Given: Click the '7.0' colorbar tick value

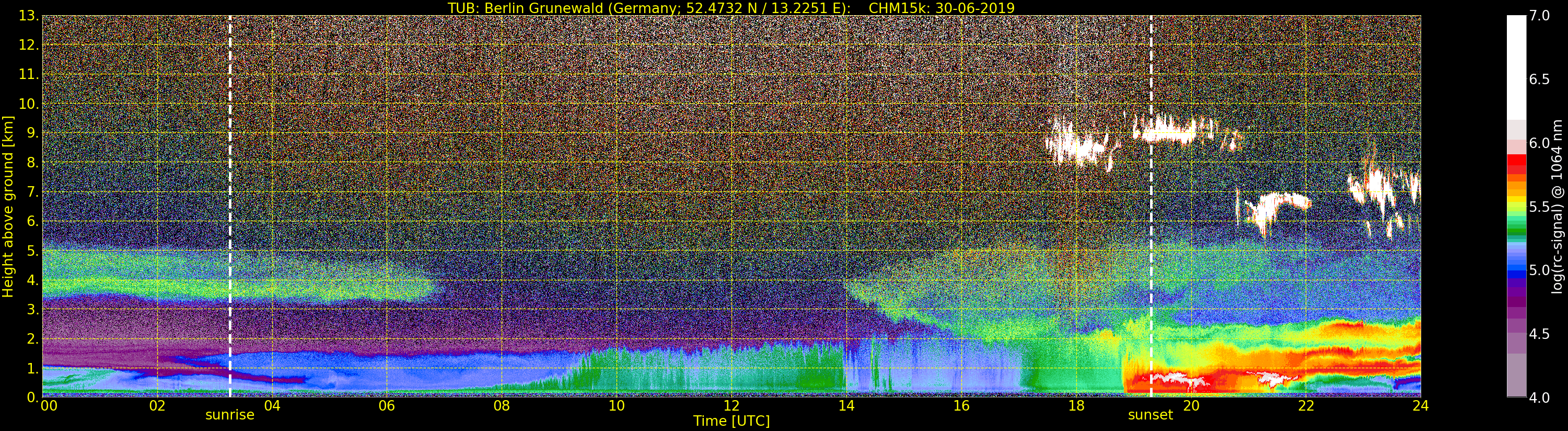Looking at the screenshot, I should [x=1539, y=16].
